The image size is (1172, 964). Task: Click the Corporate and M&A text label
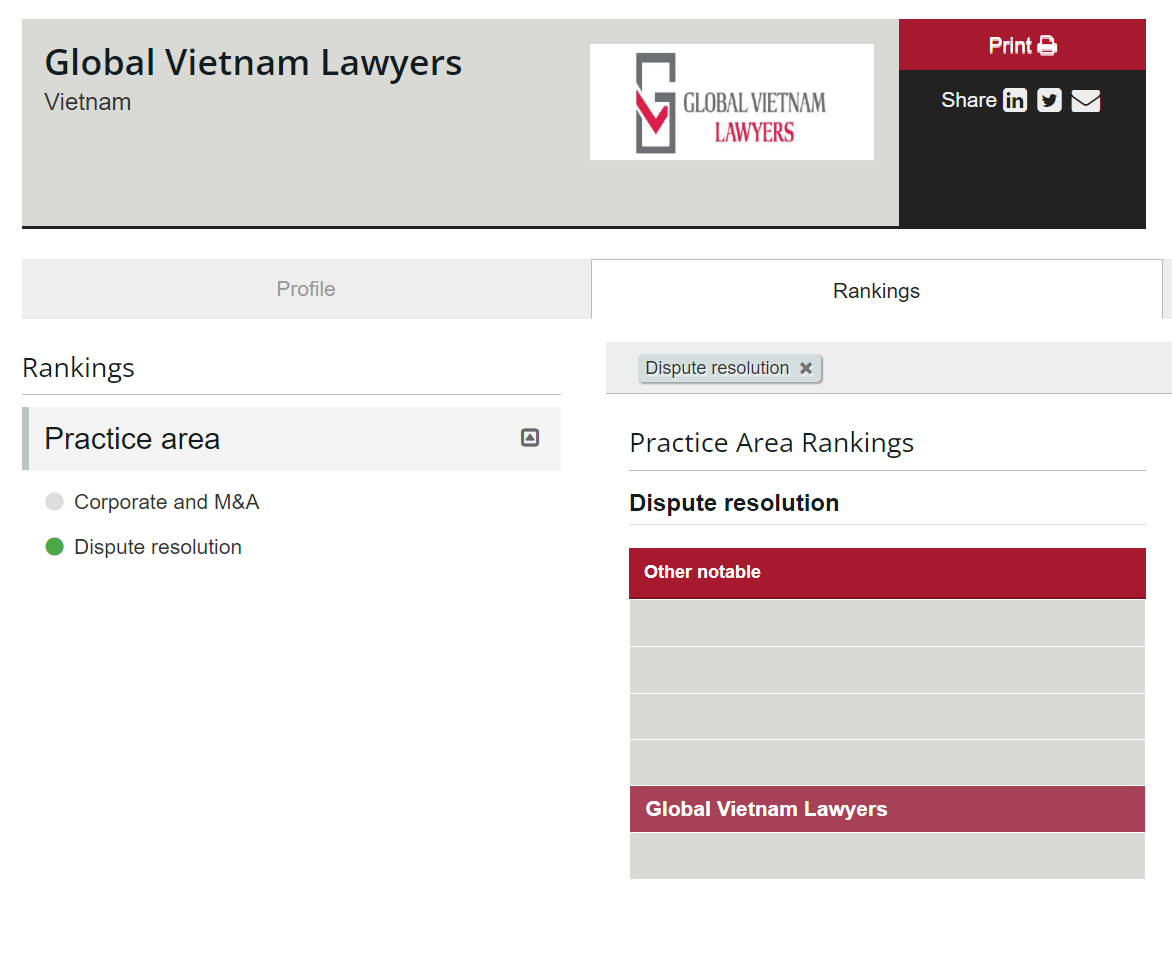tap(167, 502)
